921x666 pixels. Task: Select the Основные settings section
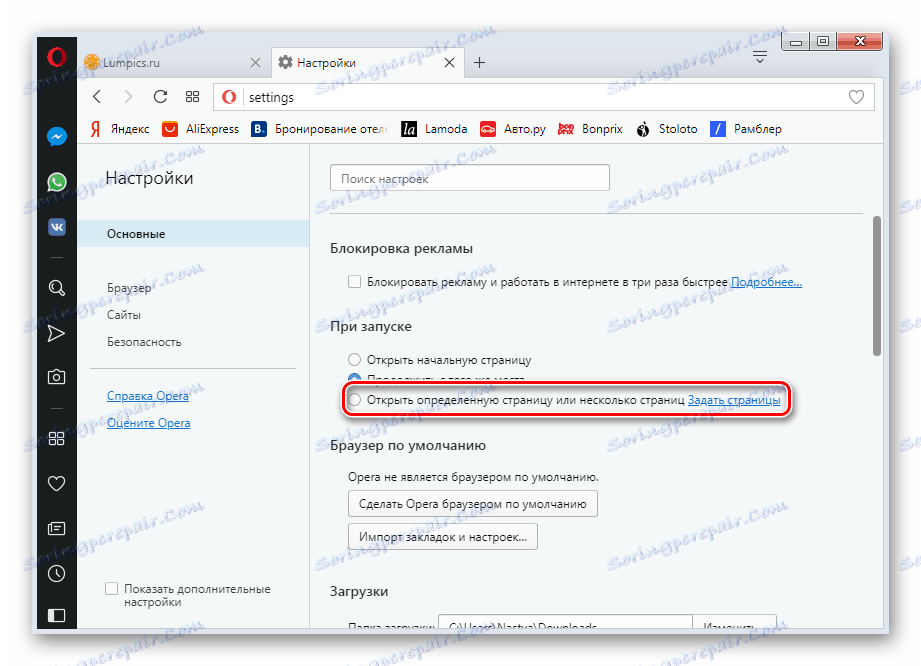point(193,234)
